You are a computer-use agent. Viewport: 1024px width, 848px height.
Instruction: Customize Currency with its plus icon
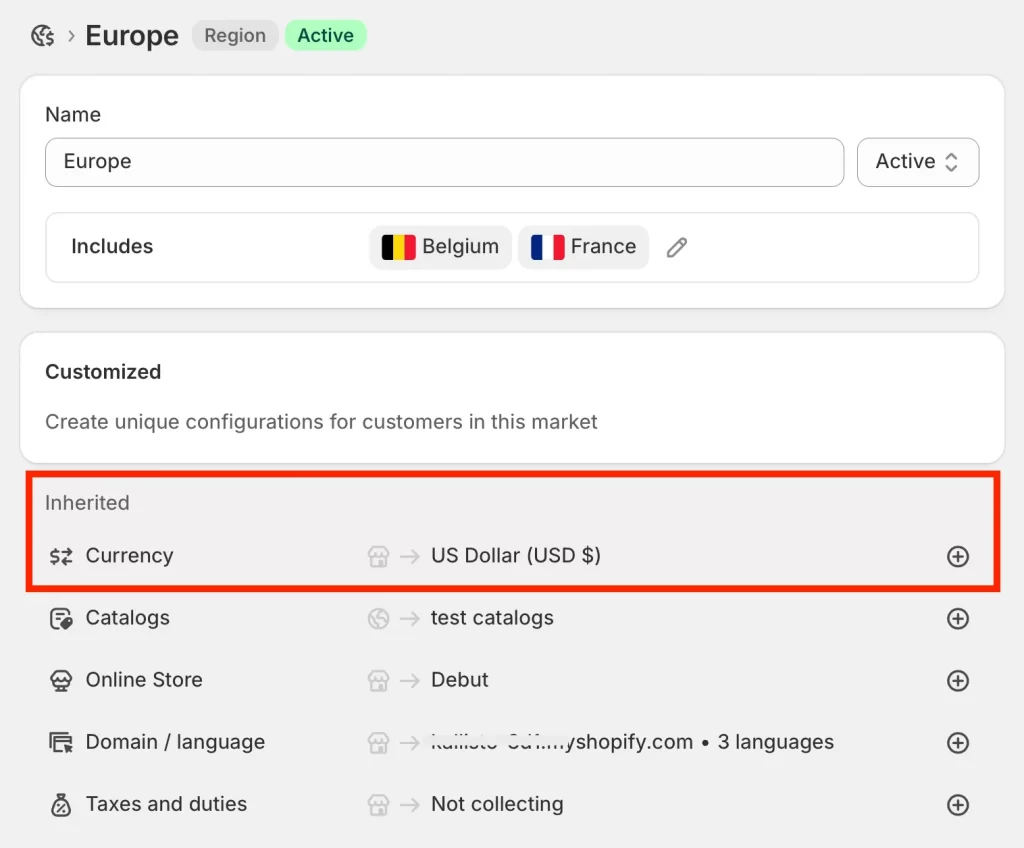[957, 557]
